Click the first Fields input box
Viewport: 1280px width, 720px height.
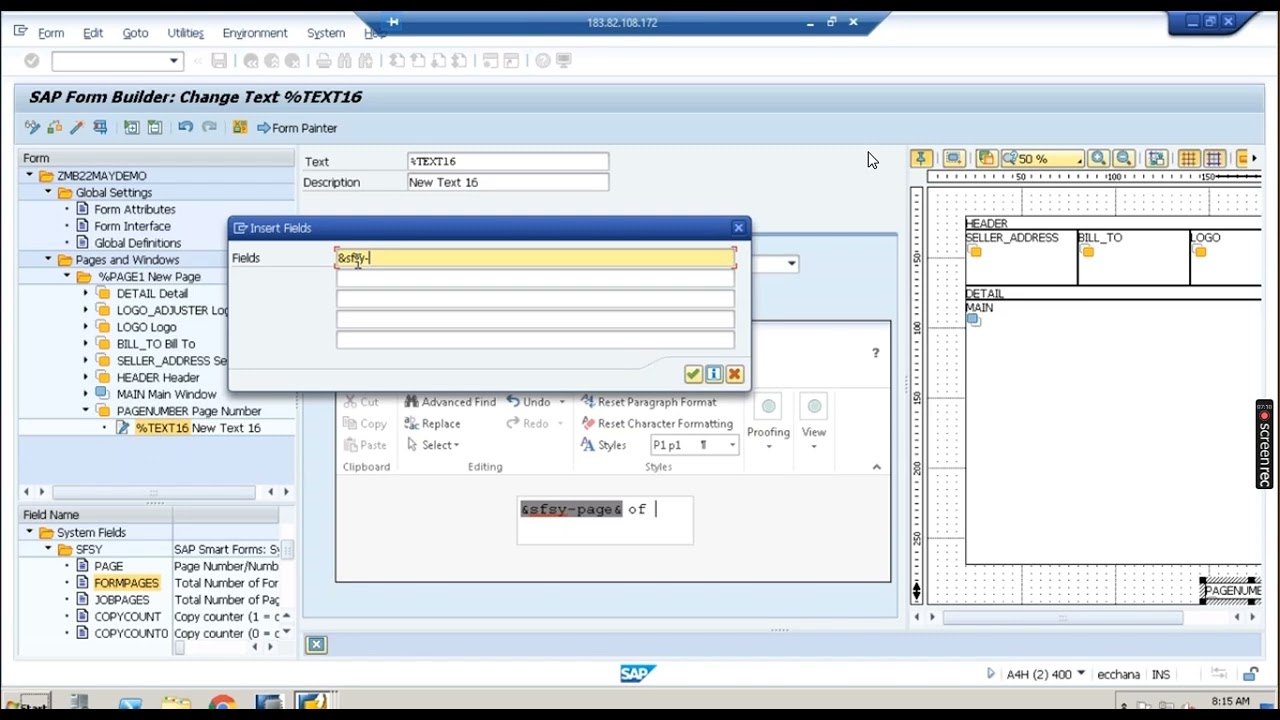tap(536, 258)
